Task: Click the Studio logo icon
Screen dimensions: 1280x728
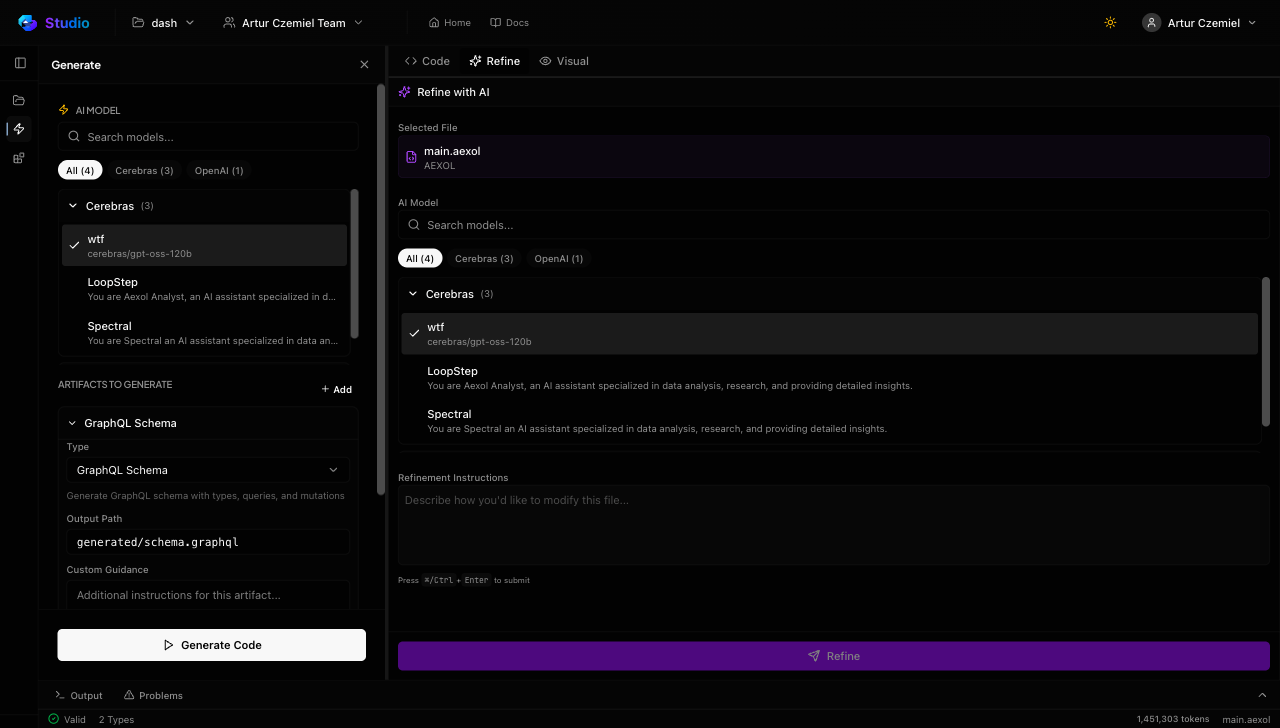Action: click(27, 22)
